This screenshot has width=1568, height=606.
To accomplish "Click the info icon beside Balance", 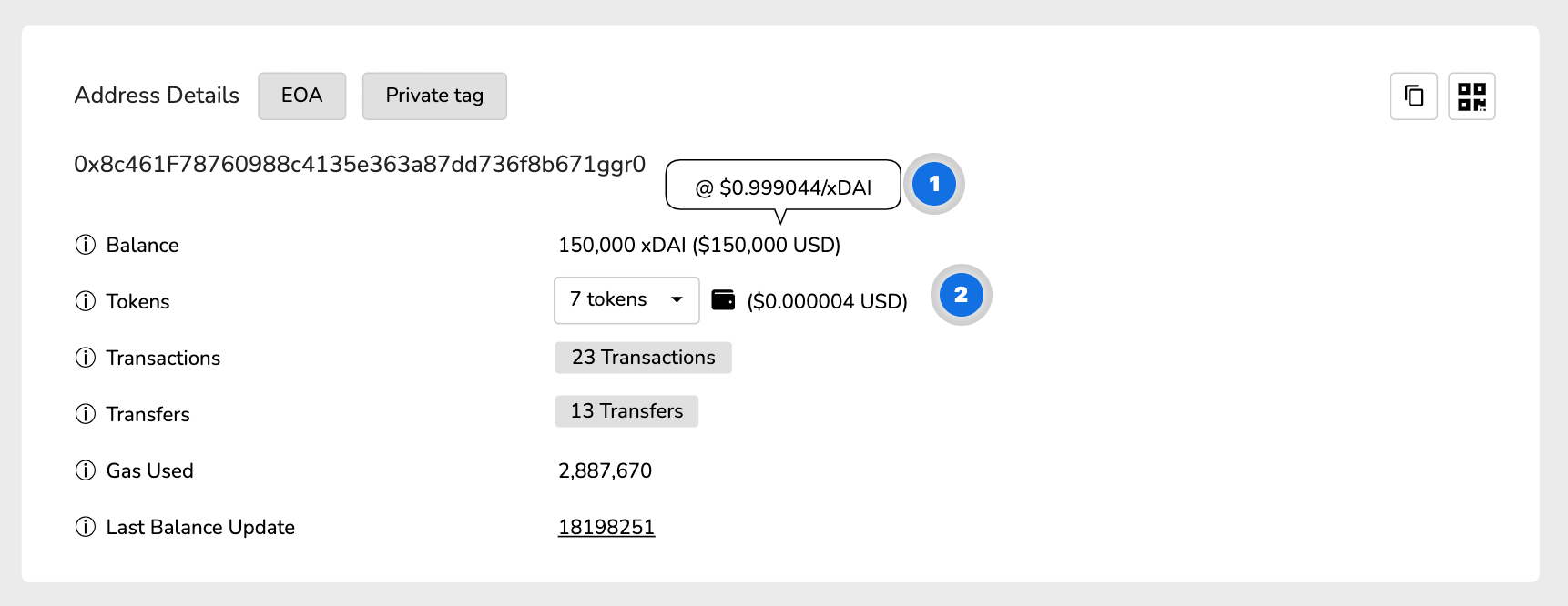I will (85, 244).
